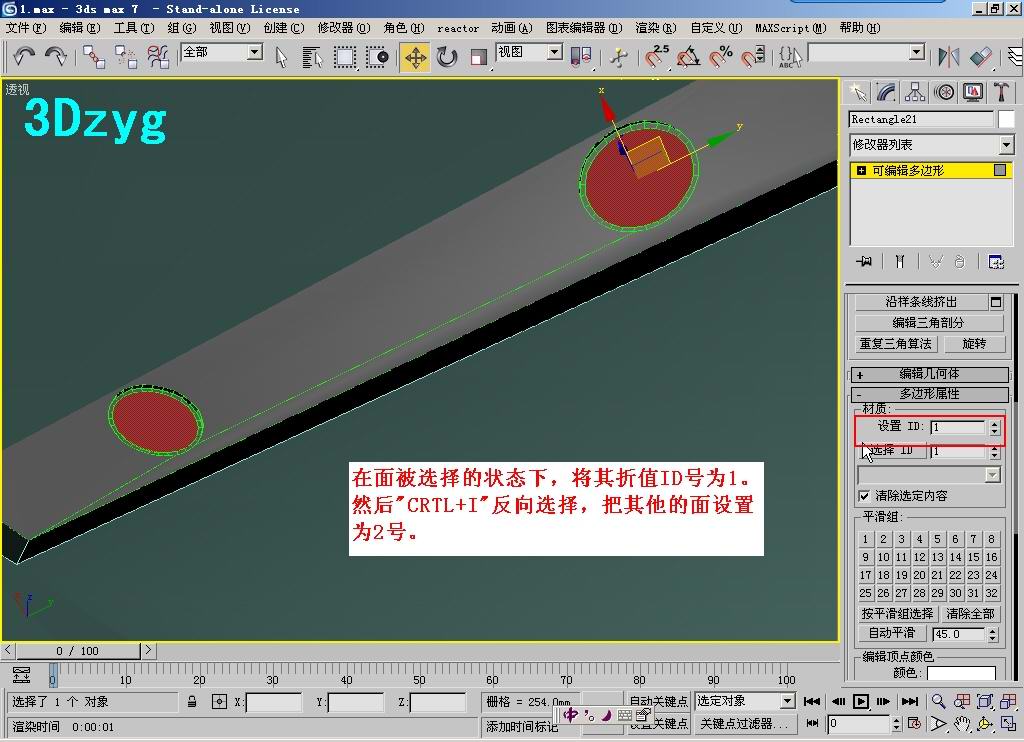Click the object color swatch beside Rectangle21

(x=1006, y=119)
